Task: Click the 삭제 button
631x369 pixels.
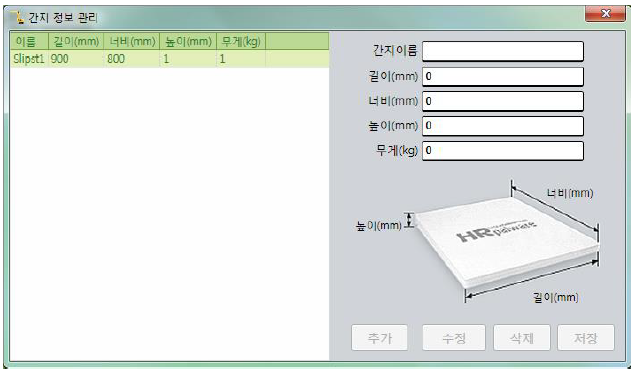Action: click(522, 338)
